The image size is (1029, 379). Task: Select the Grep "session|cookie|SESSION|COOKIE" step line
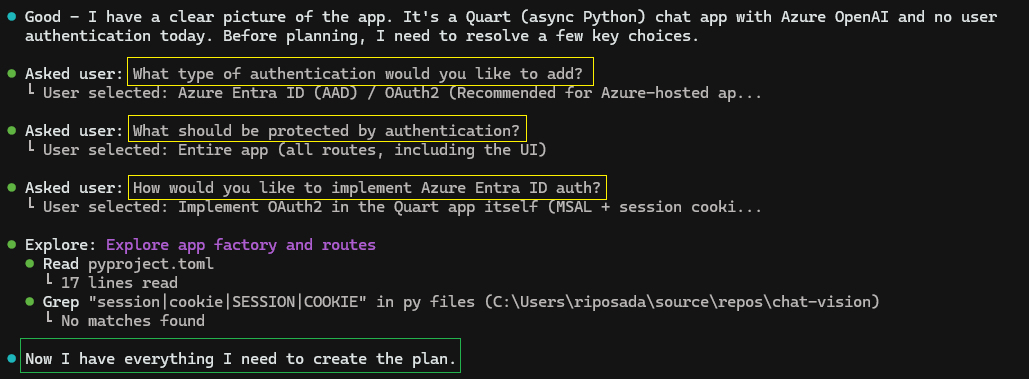tap(461, 302)
